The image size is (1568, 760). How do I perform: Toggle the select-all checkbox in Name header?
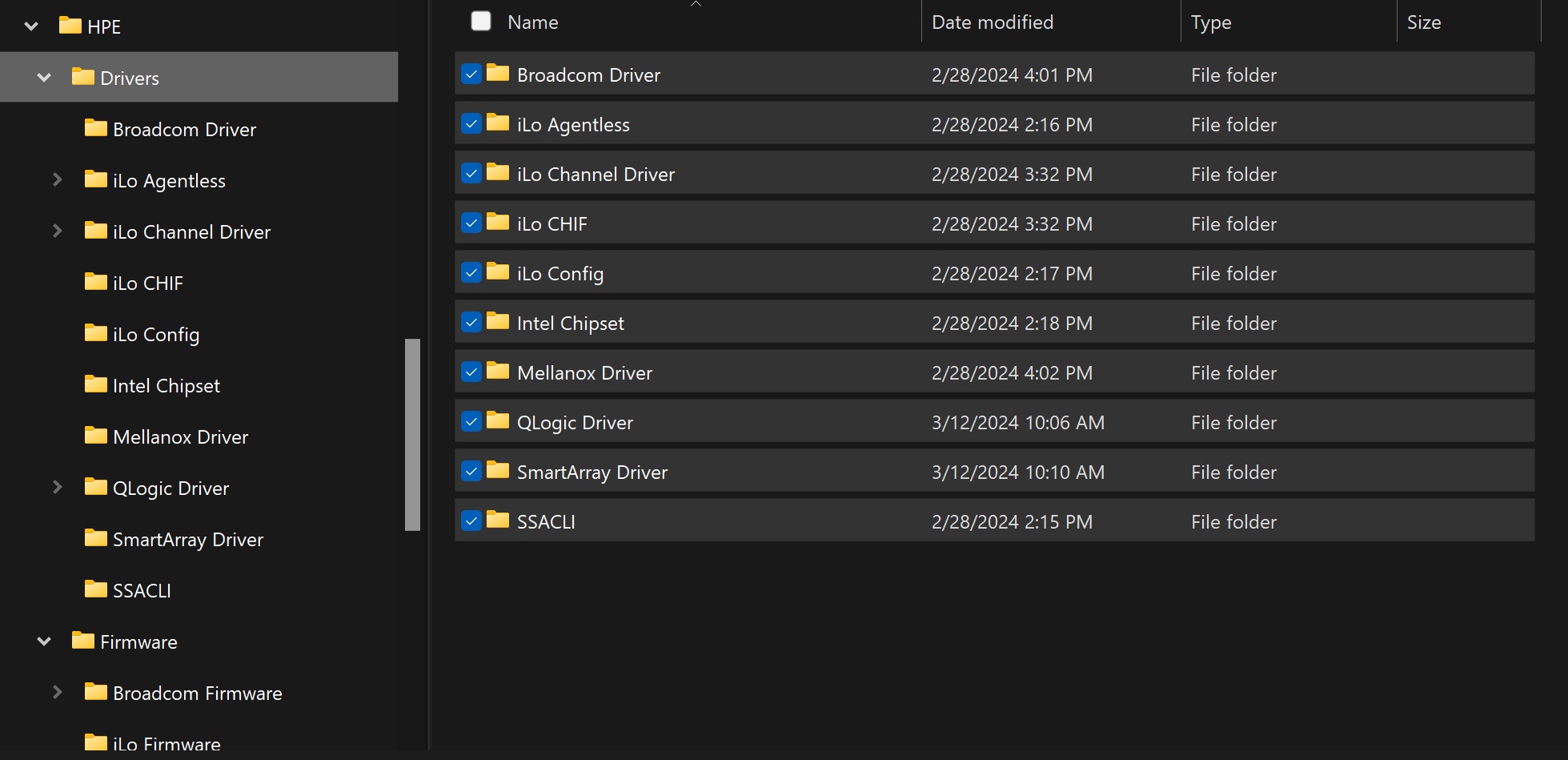pyautogui.click(x=481, y=21)
